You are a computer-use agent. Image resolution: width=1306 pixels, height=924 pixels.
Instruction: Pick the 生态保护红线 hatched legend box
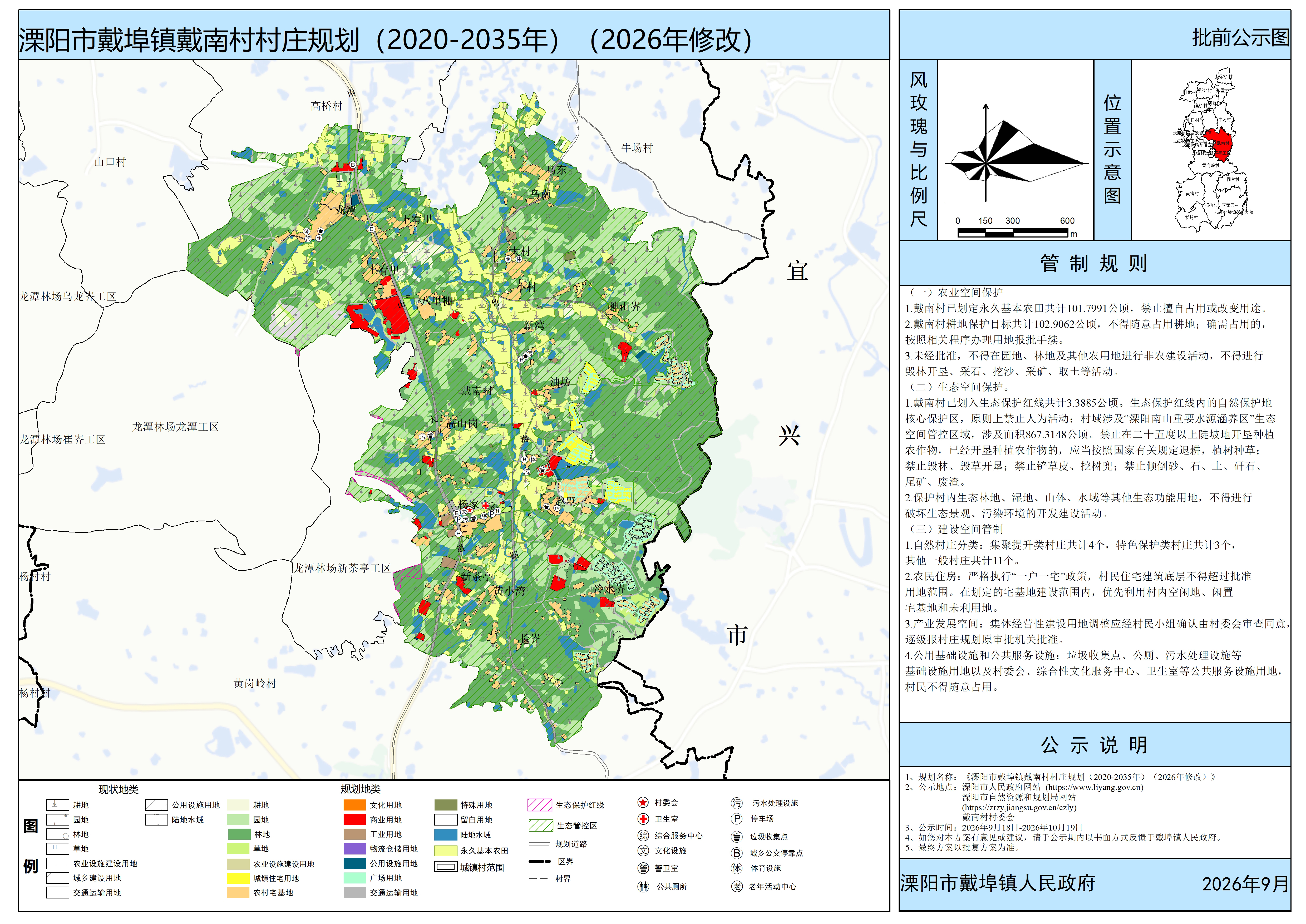[x=539, y=805]
